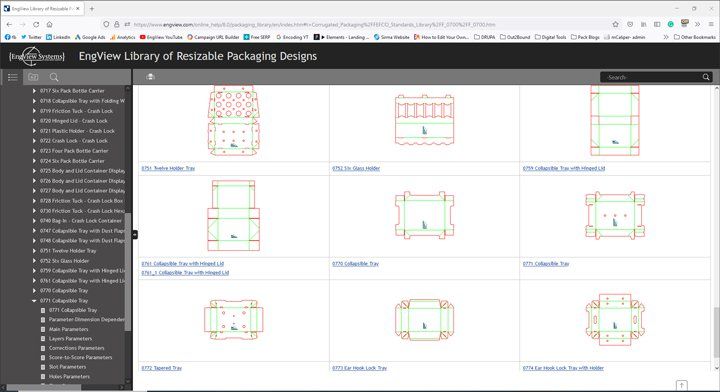720x392 pixels.
Task: Open 0761_1 Collapsible Tray with Hinged Lid link
Action: click(185, 273)
